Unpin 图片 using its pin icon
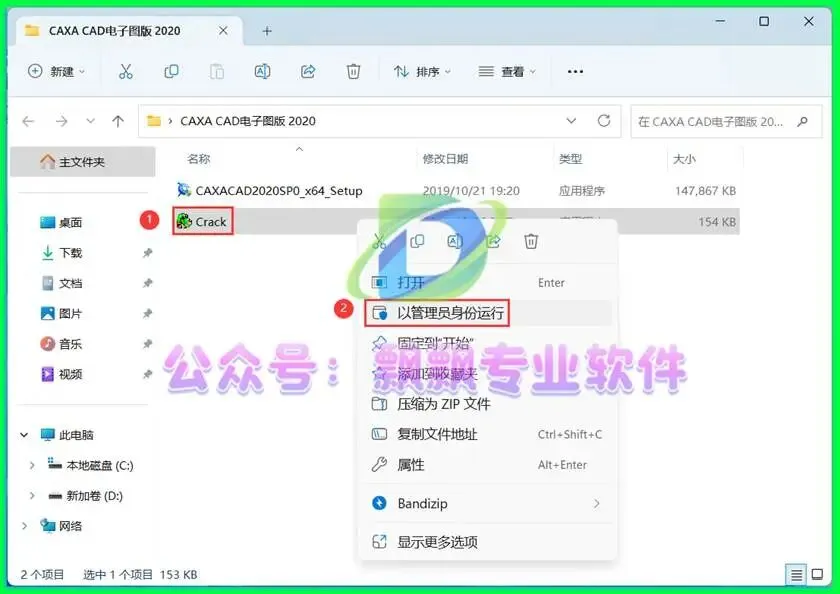 (147, 313)
